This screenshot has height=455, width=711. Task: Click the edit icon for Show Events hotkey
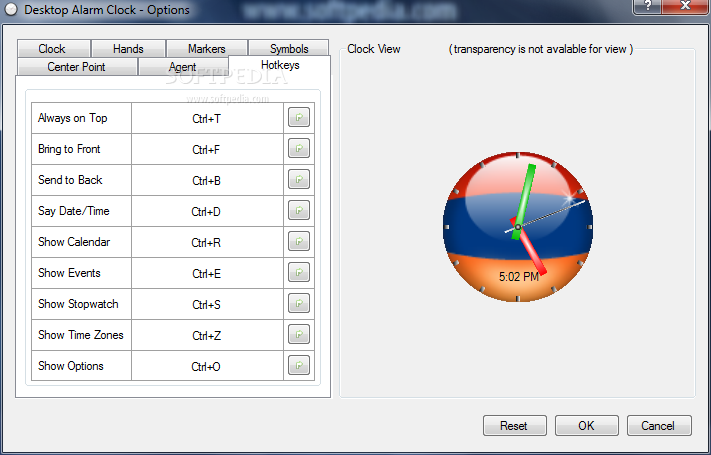coord(299,272)
